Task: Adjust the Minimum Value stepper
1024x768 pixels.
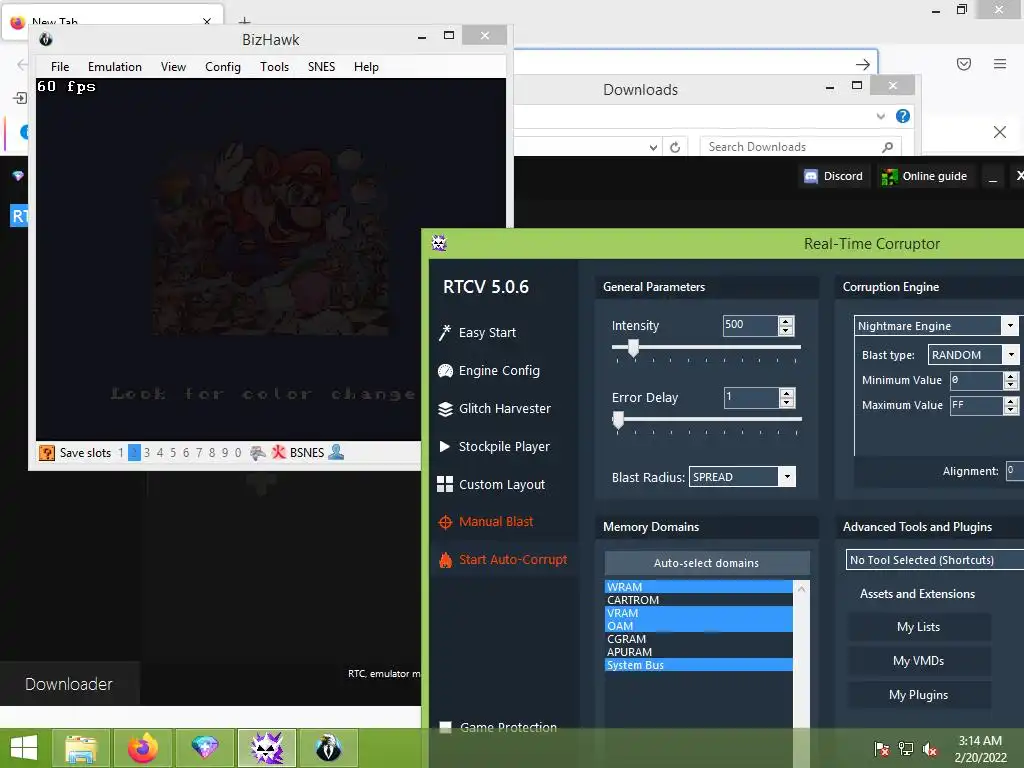Action: click(x=1010, y=380)
